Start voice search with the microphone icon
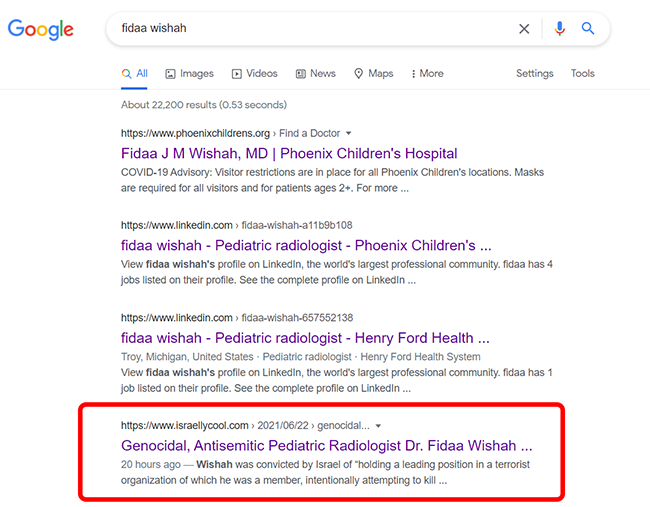Viewport: 650px width, 507px height. pyautogui.click(x=560, y=29)
